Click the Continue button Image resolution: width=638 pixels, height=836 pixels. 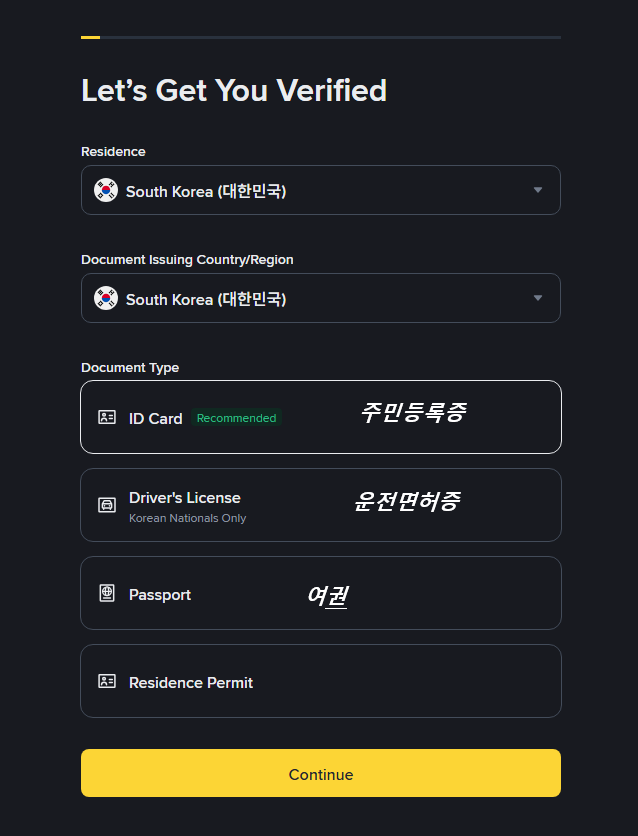click(x=321, y=774)
